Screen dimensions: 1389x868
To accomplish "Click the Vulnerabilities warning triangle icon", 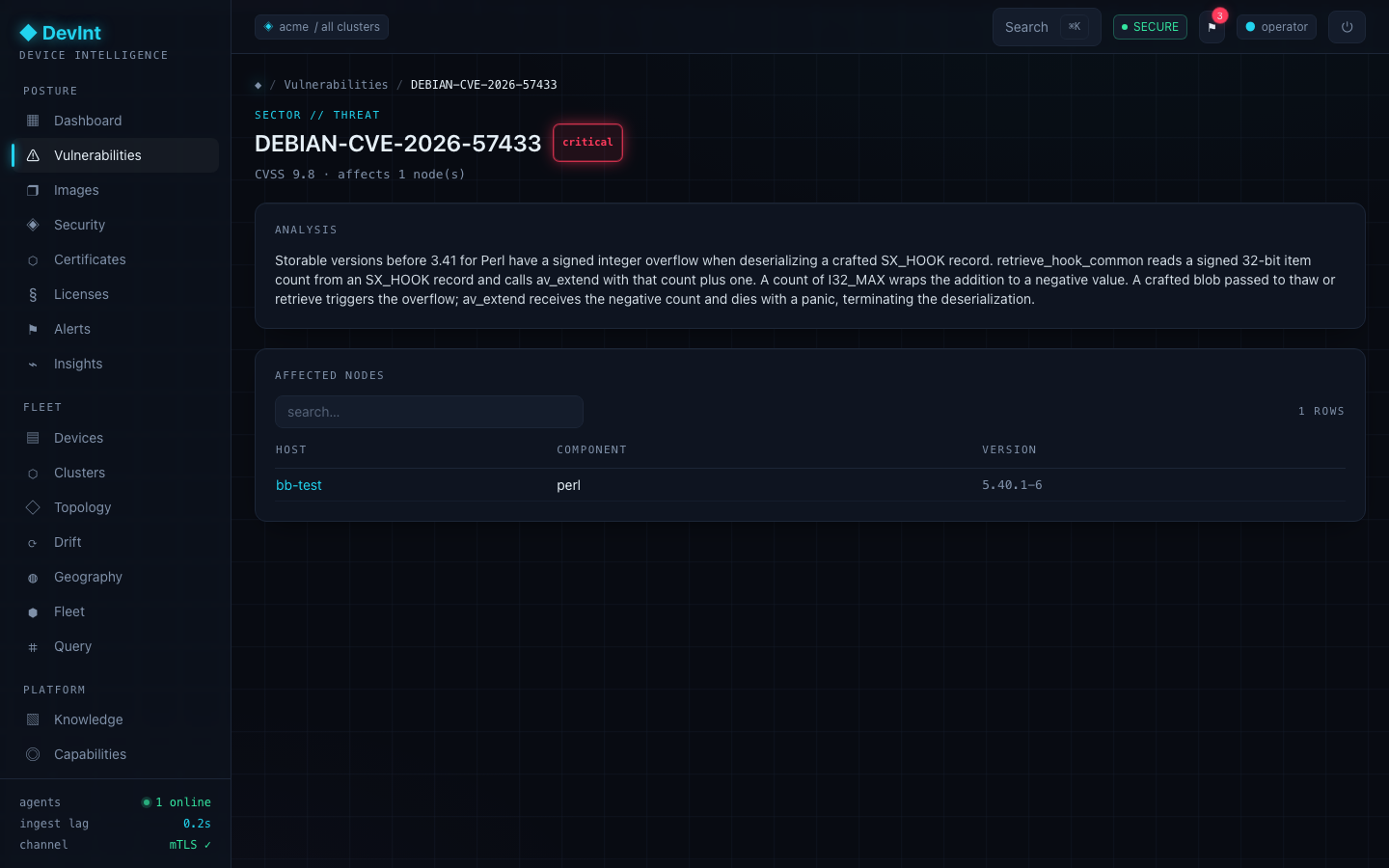I will tap(33, 155).
